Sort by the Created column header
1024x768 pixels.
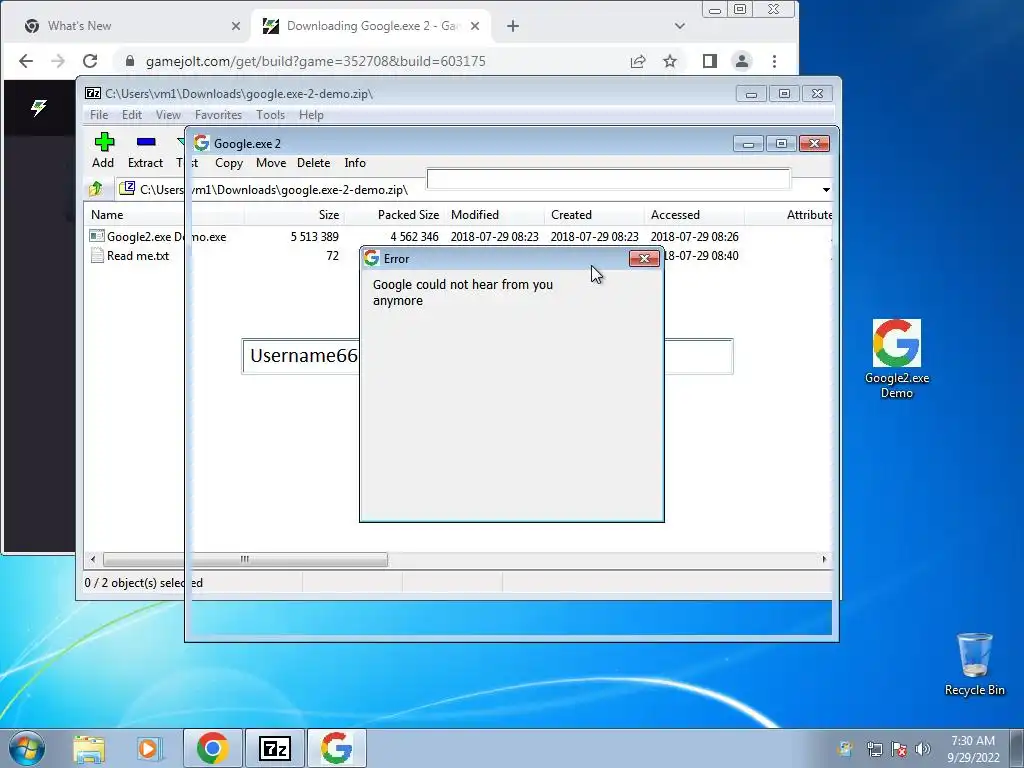click(x=594, y=215)
